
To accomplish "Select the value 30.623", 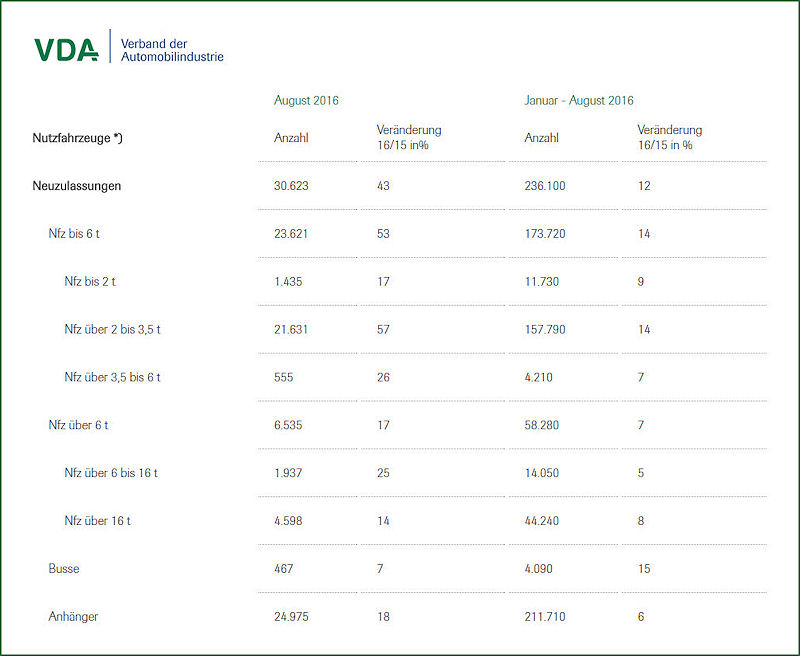I will point(291,186).
